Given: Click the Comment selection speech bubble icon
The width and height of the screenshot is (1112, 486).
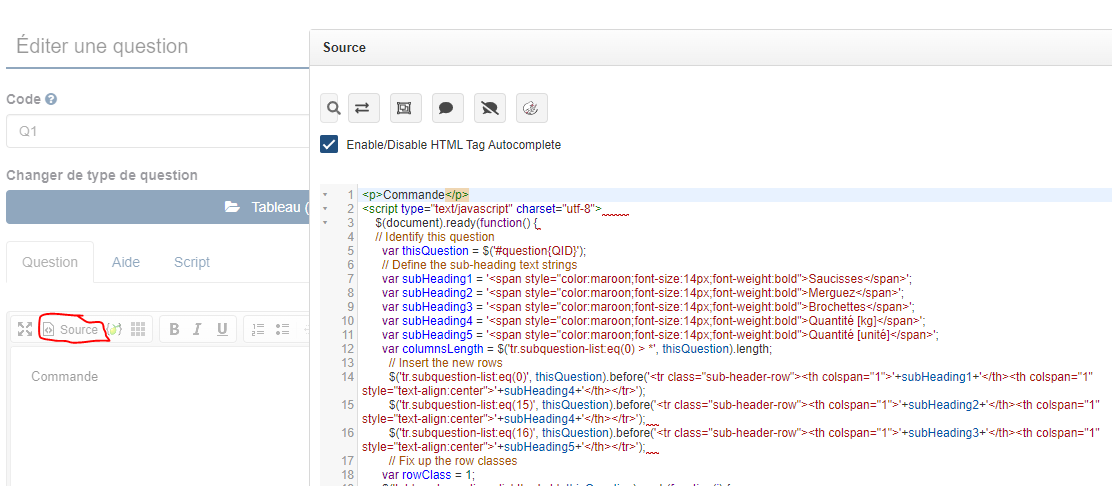Looking at the screenshot, I should [x=447, y=108].
